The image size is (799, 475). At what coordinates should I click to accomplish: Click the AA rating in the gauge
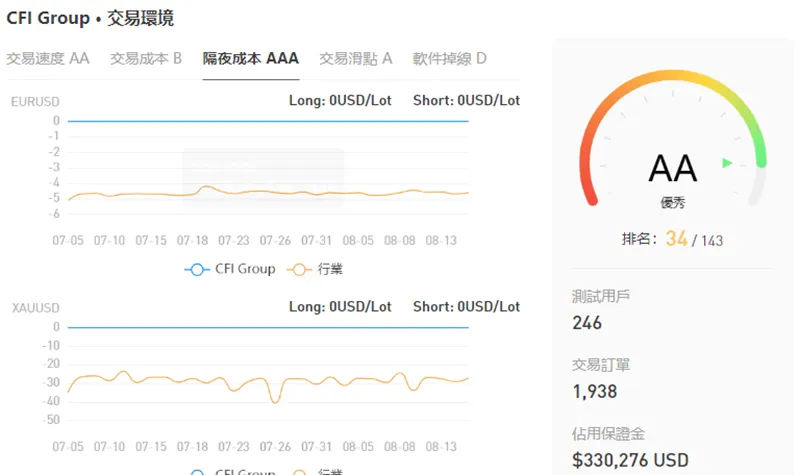673,168
